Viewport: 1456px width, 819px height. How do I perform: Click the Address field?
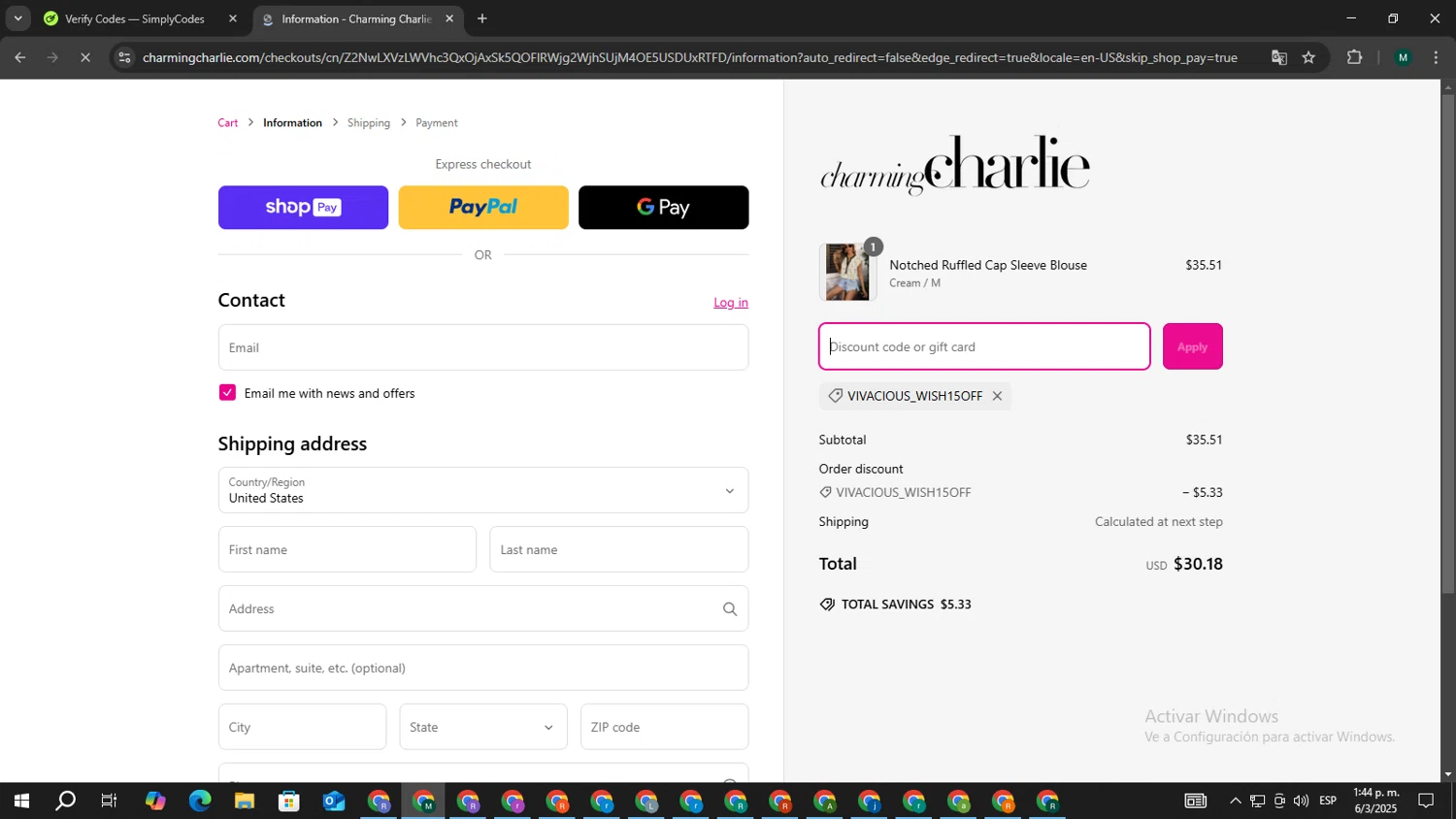click(x=483, y=608)
